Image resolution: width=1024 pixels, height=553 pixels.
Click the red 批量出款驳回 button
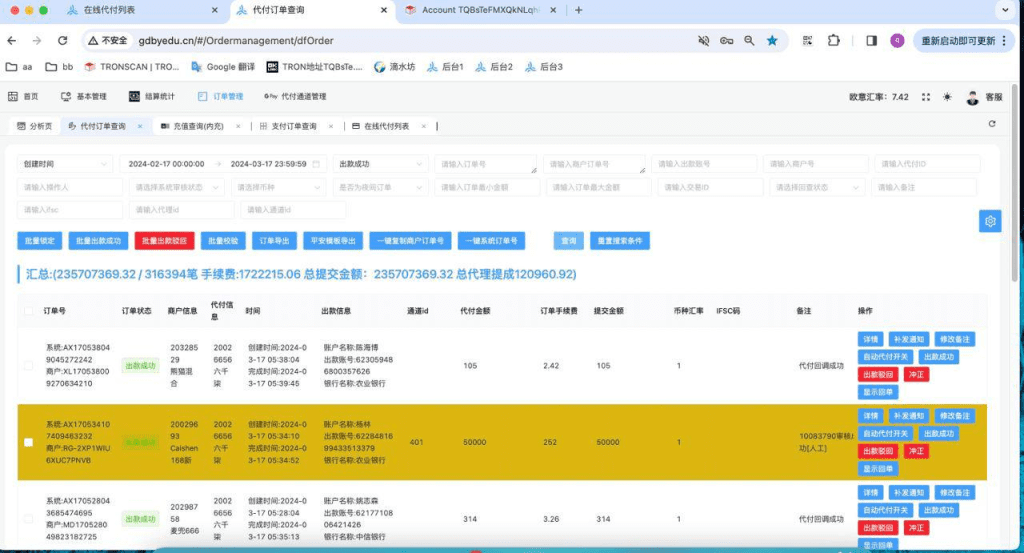click(165, 241)
